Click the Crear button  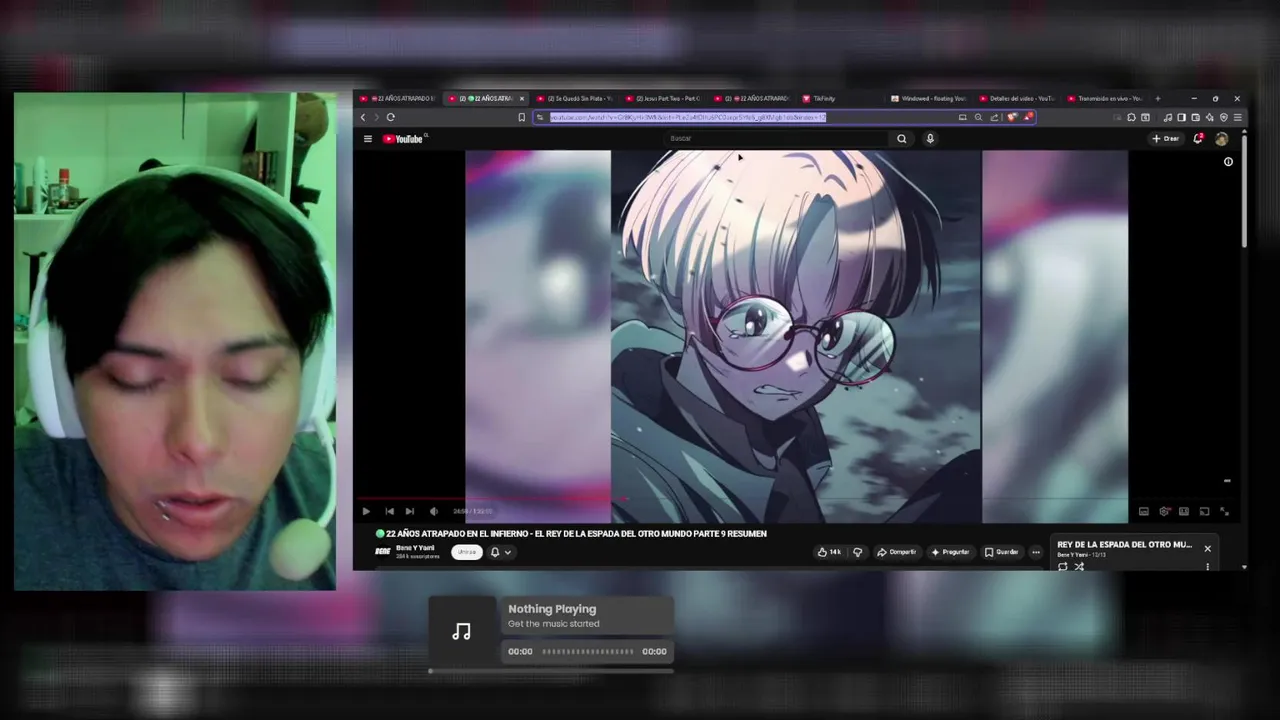coord(1166,139)
